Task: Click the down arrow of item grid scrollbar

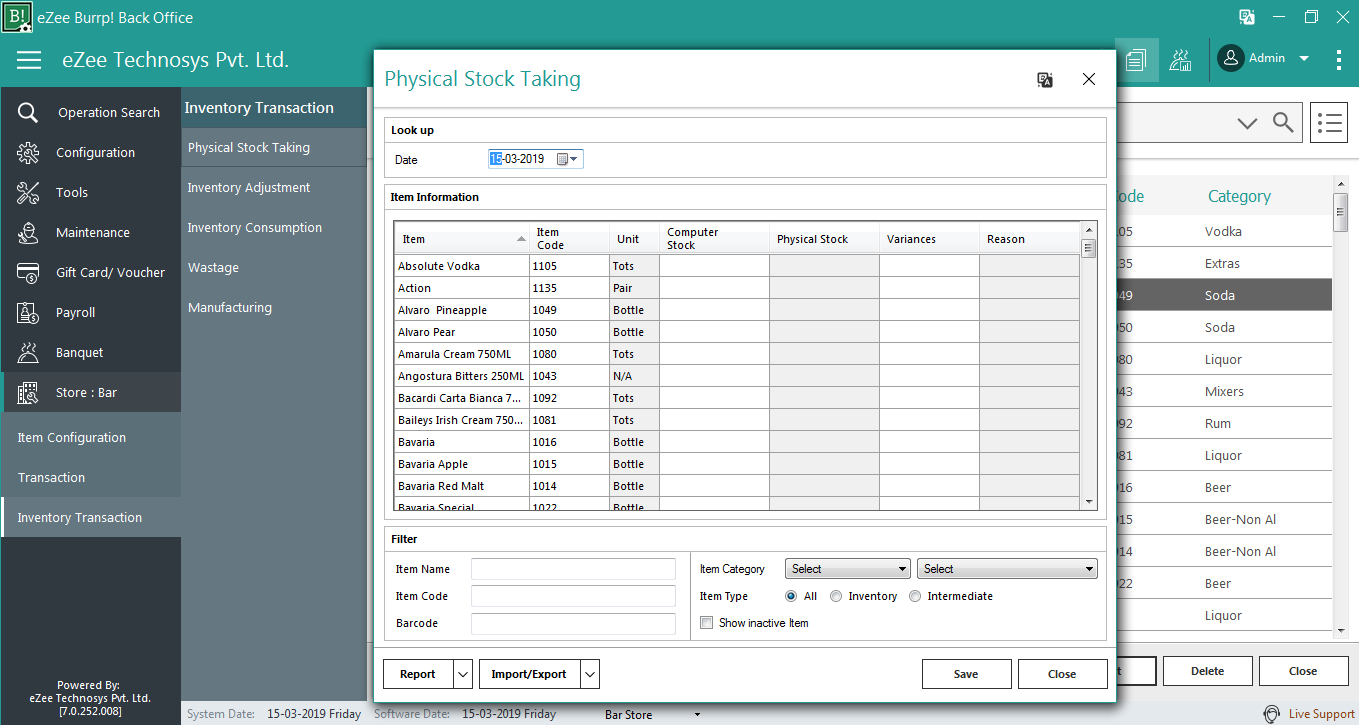Action: coord(1089,501)
